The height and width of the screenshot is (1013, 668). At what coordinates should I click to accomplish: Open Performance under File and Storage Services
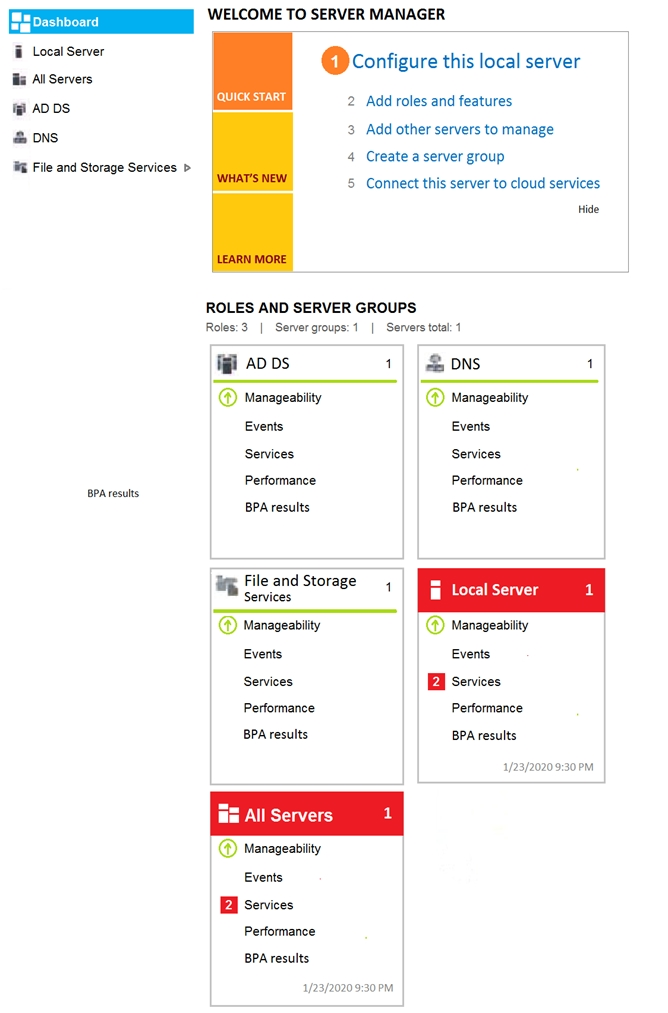coord(279,708)
